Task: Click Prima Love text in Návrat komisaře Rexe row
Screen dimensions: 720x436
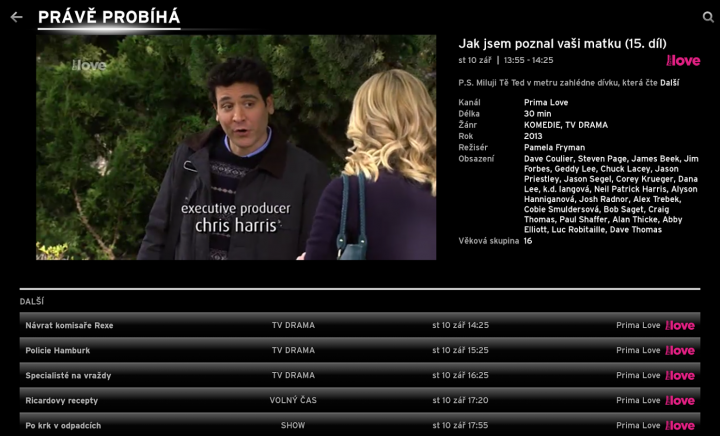Action: [x=638, y=325]
